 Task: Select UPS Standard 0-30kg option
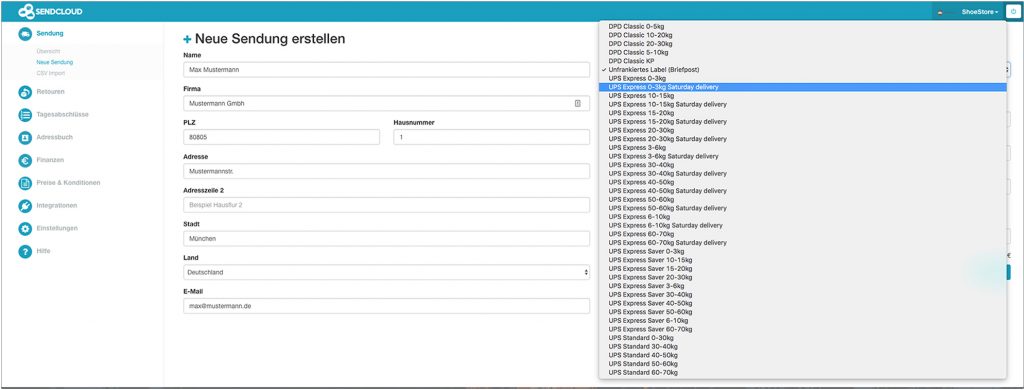point(803,338)
